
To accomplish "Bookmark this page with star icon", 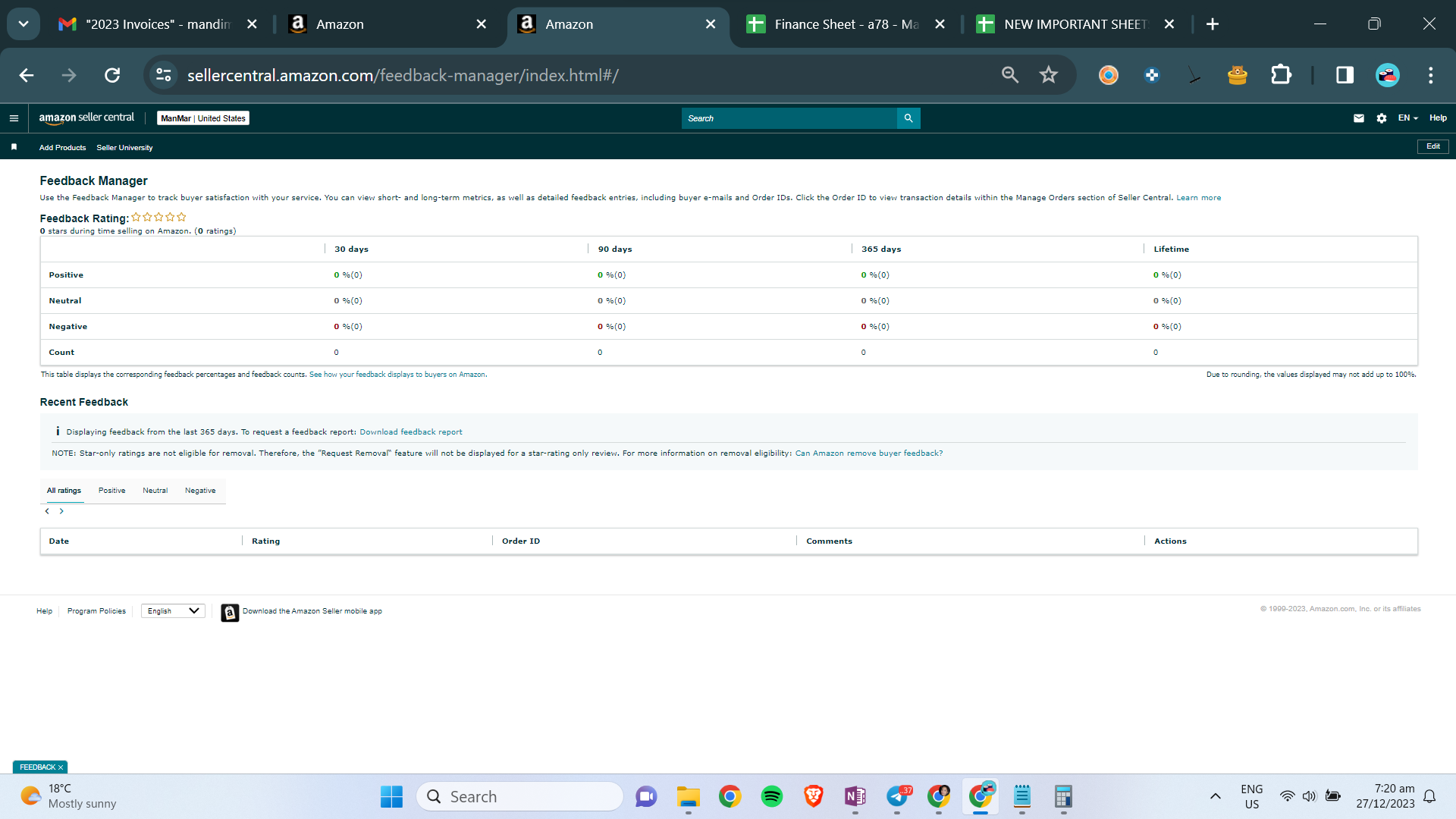I will point(1049,75).
